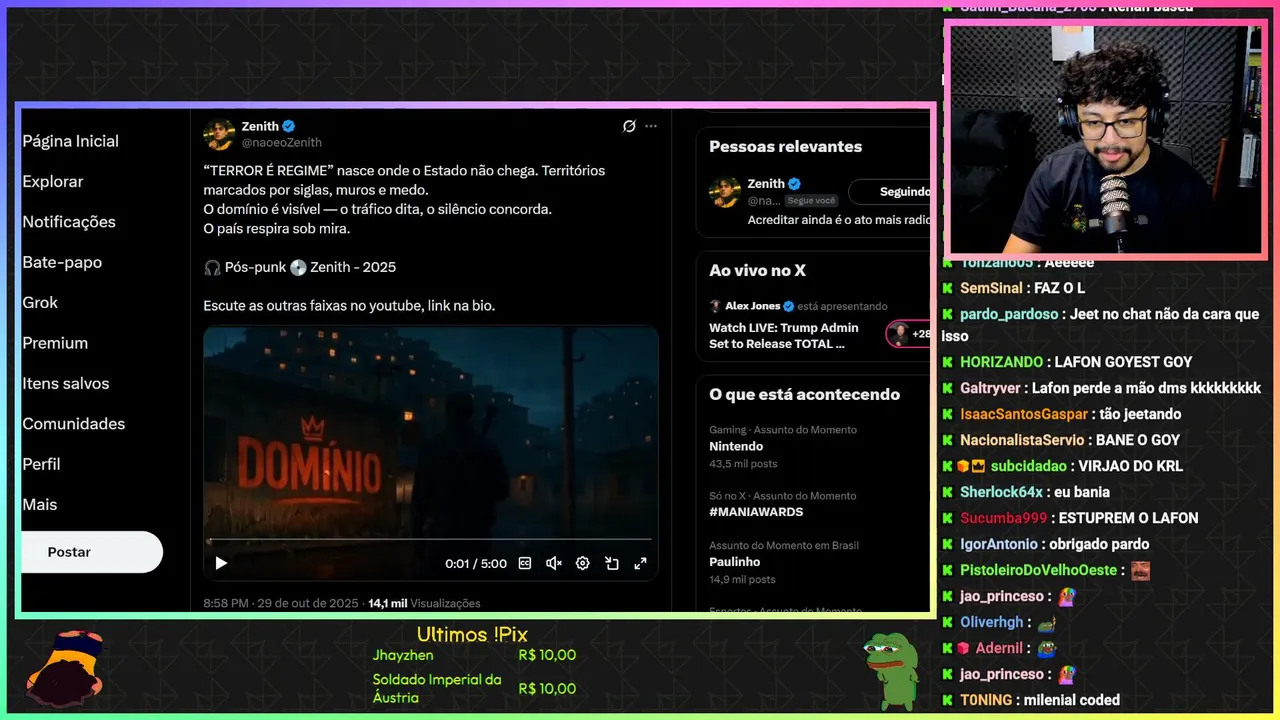Viewport: 1280px width, 720px height.
Task: Click chat user PistoleiroDoVelhoOeste
Action: coord(1038,570)
